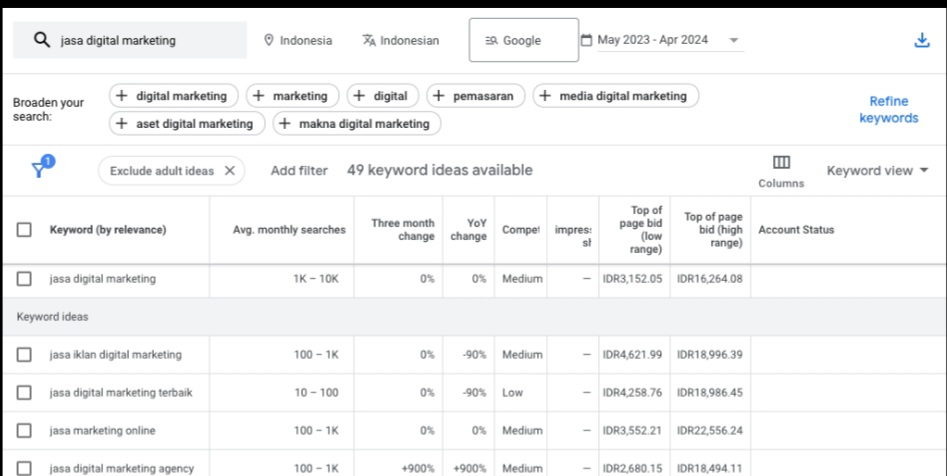
Task: Add 'marketing' broaden chip
Action: [x=292, y=96]
